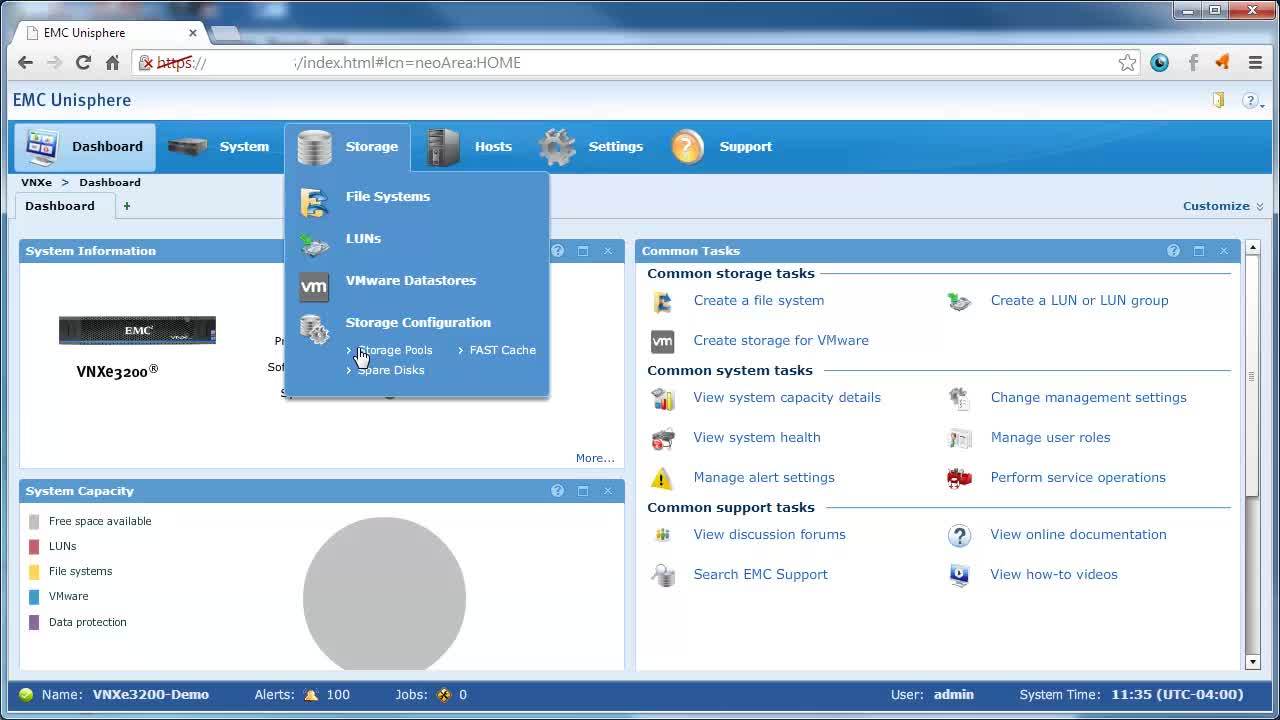Click the Change management settings icon

click(x=959, y=398)
